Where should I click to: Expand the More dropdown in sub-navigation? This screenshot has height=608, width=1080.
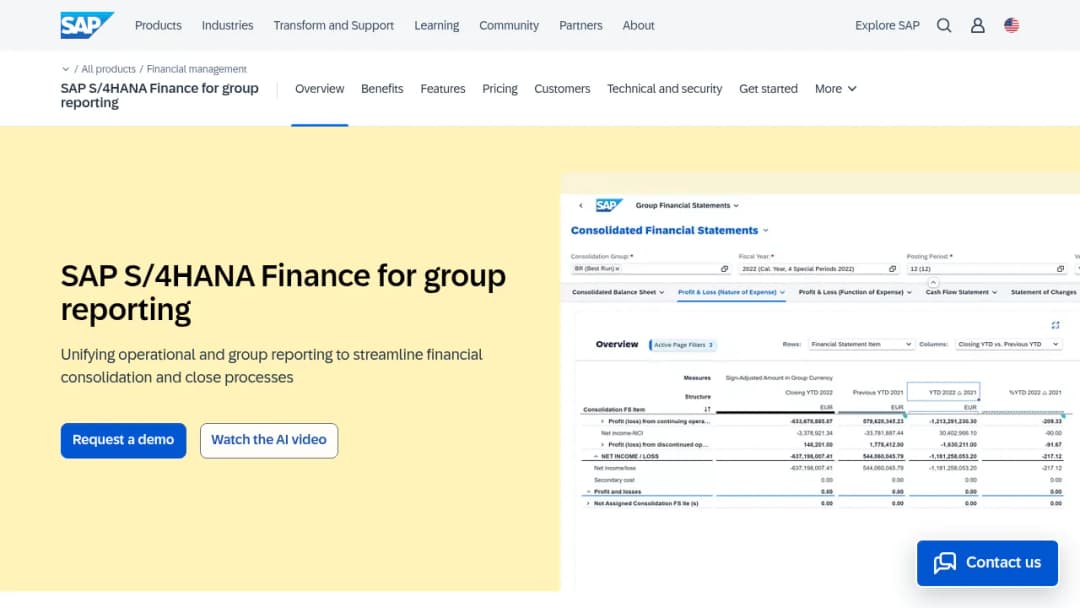tap(835, 89)
